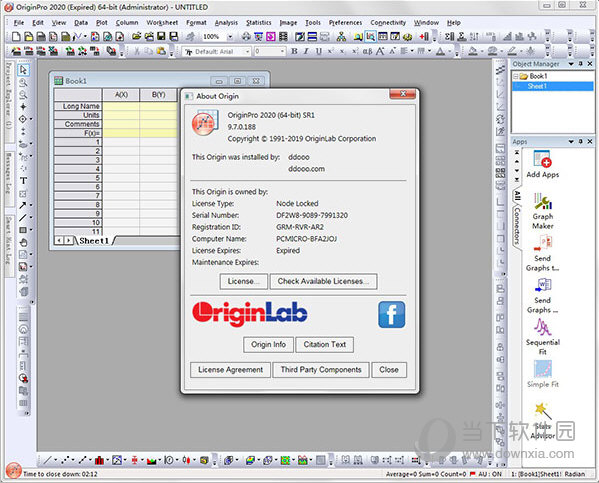The width and height of the screenshot is (599, 483).
Task: Open the Add Apps icon
Action: (x=542, y=165)
